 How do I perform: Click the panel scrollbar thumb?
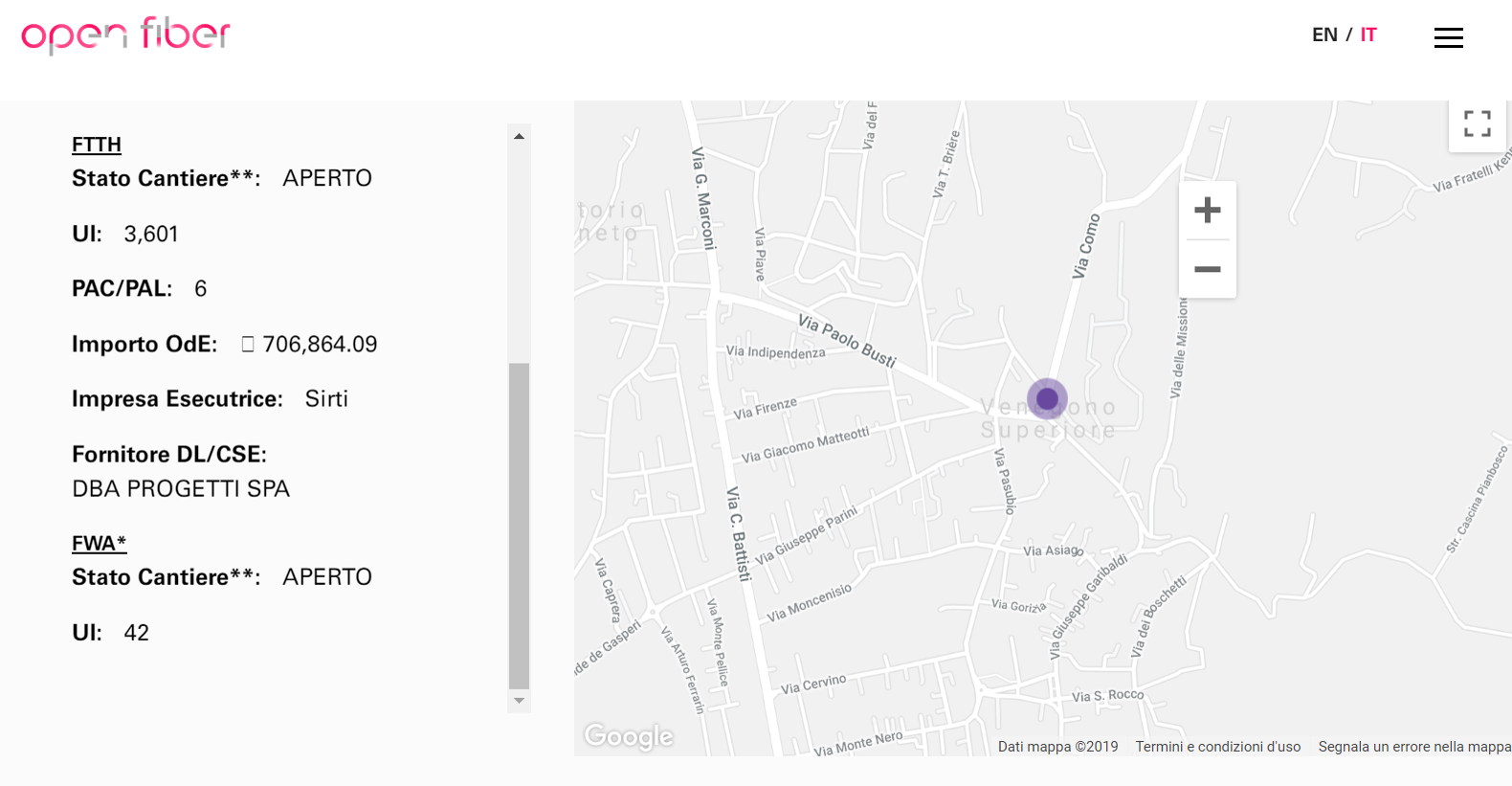519,525
